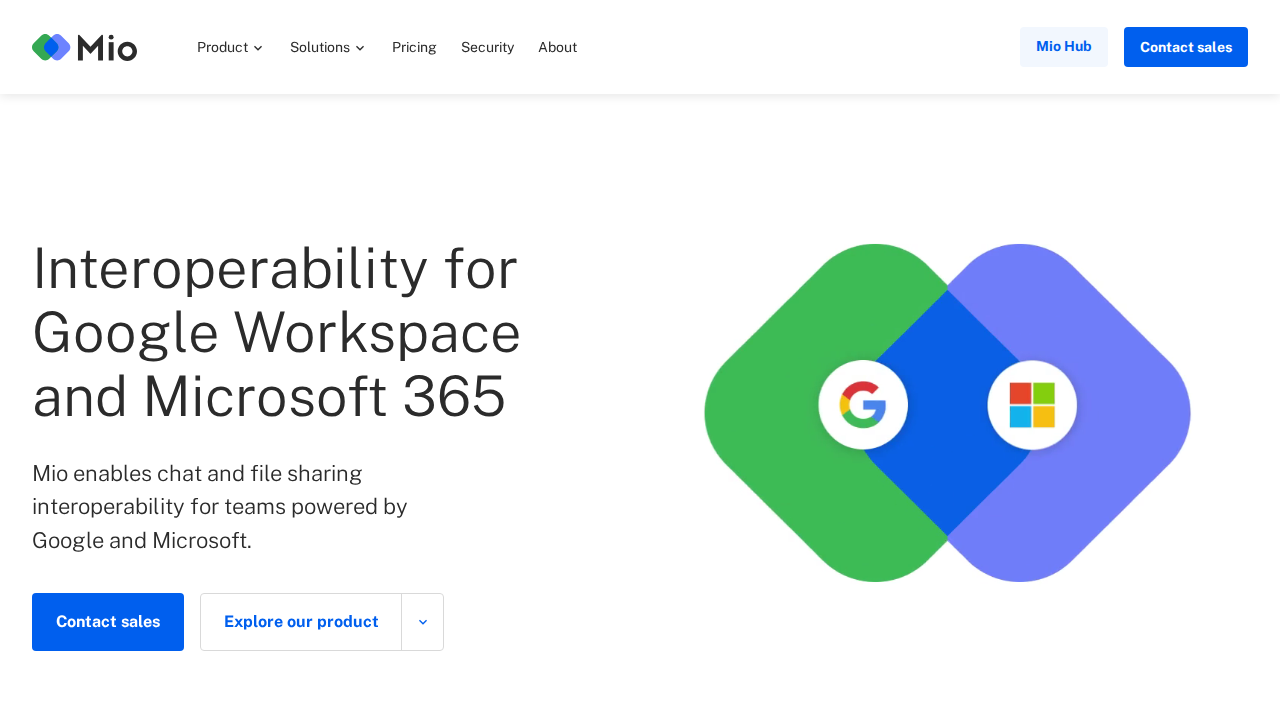Click the Mio enables chat description paragraph

click(220, 507)
